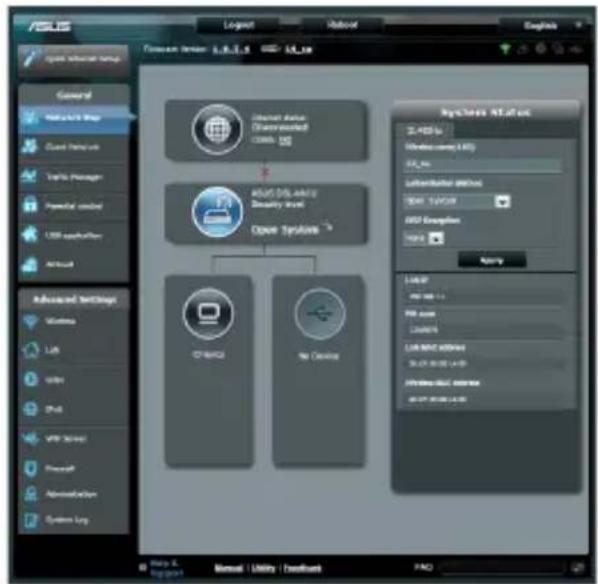Open Administration settings
The height and width of the screenshot is (584, 598).
(74, 494)
